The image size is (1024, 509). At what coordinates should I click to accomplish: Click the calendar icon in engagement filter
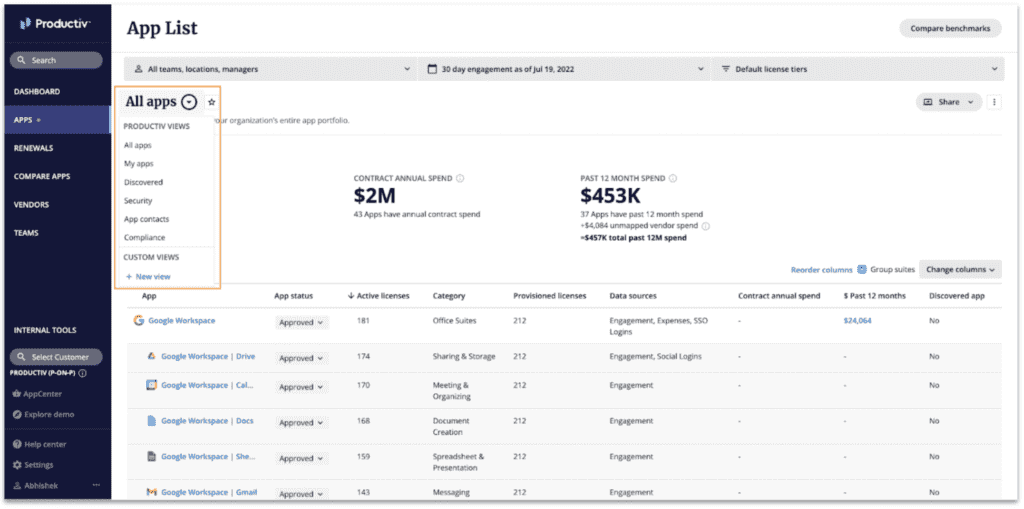coord(432,69)
